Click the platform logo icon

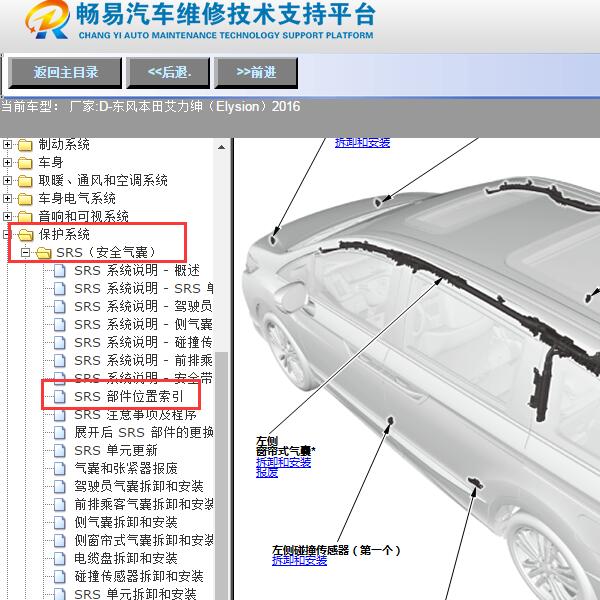pyautogui.click(x=47, y=20)
